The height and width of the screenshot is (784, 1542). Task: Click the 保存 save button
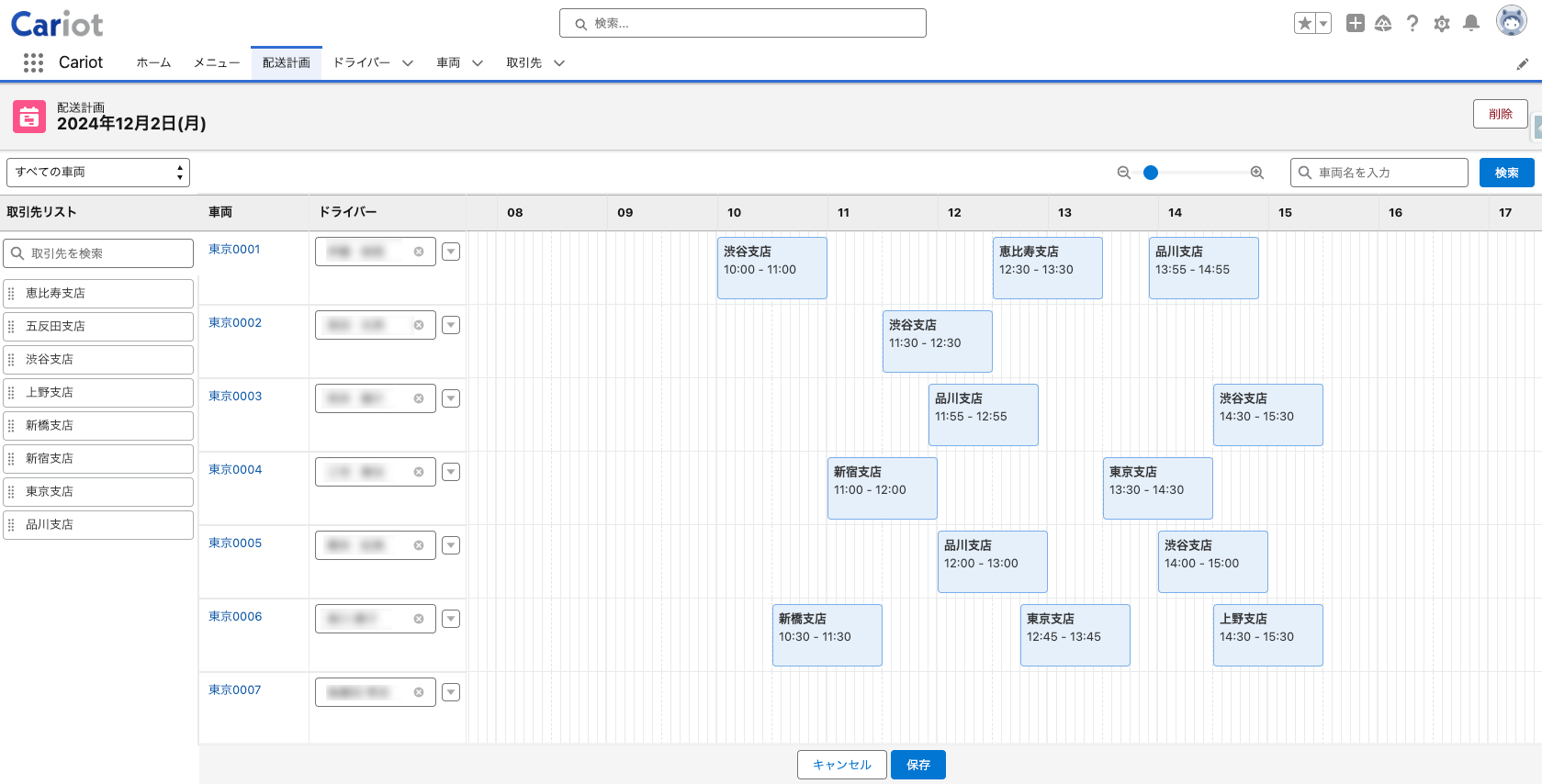[917, 765]
